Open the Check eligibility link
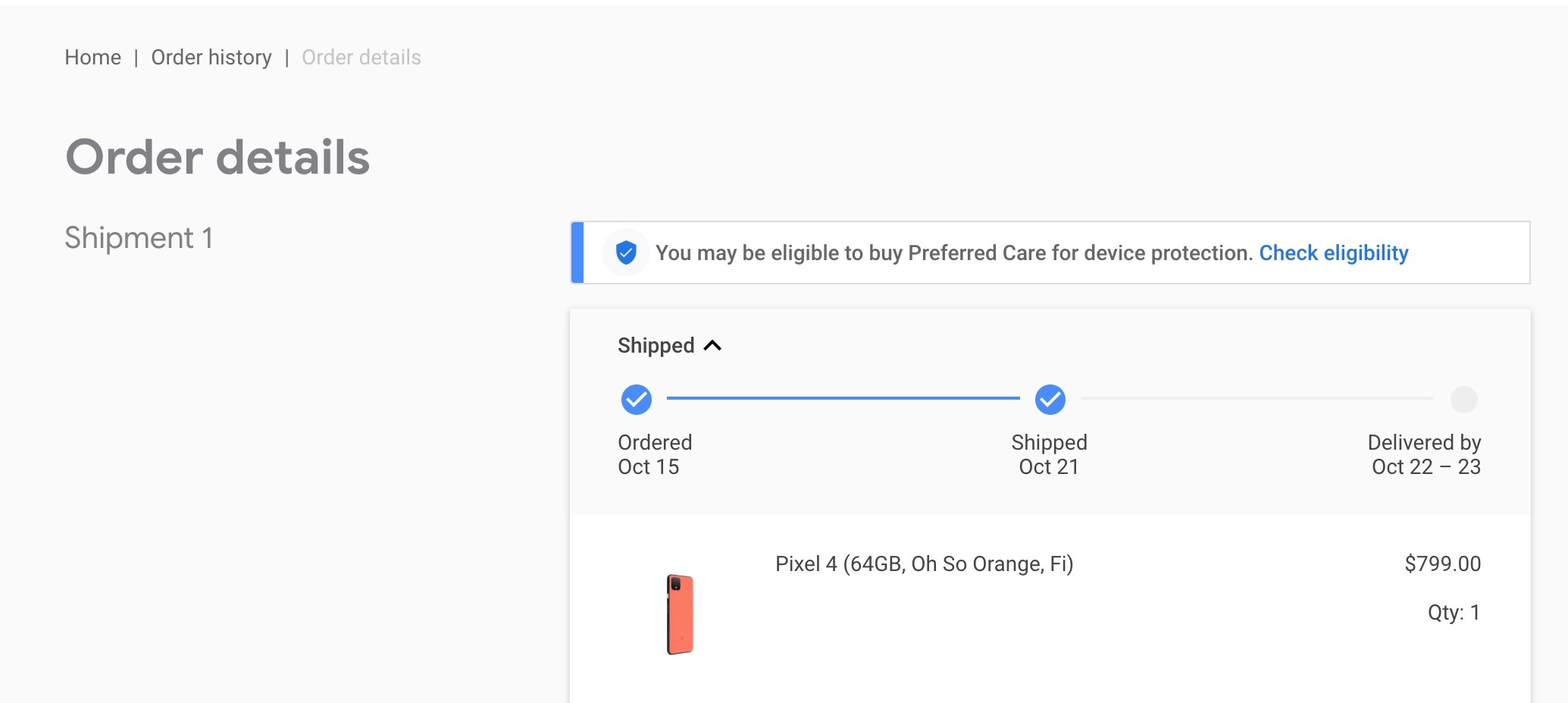This screenshot has height=703, width=1568. point(1333,253)
